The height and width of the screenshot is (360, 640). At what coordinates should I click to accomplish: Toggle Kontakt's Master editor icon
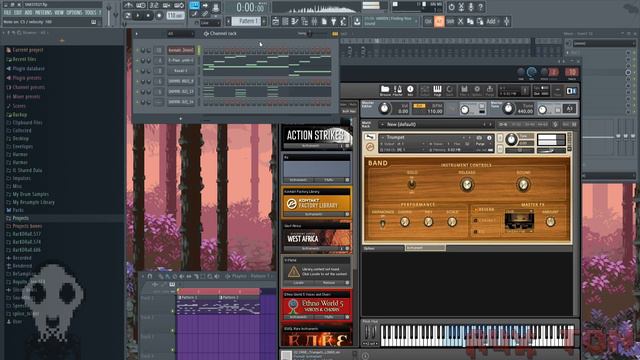point(398,90)
